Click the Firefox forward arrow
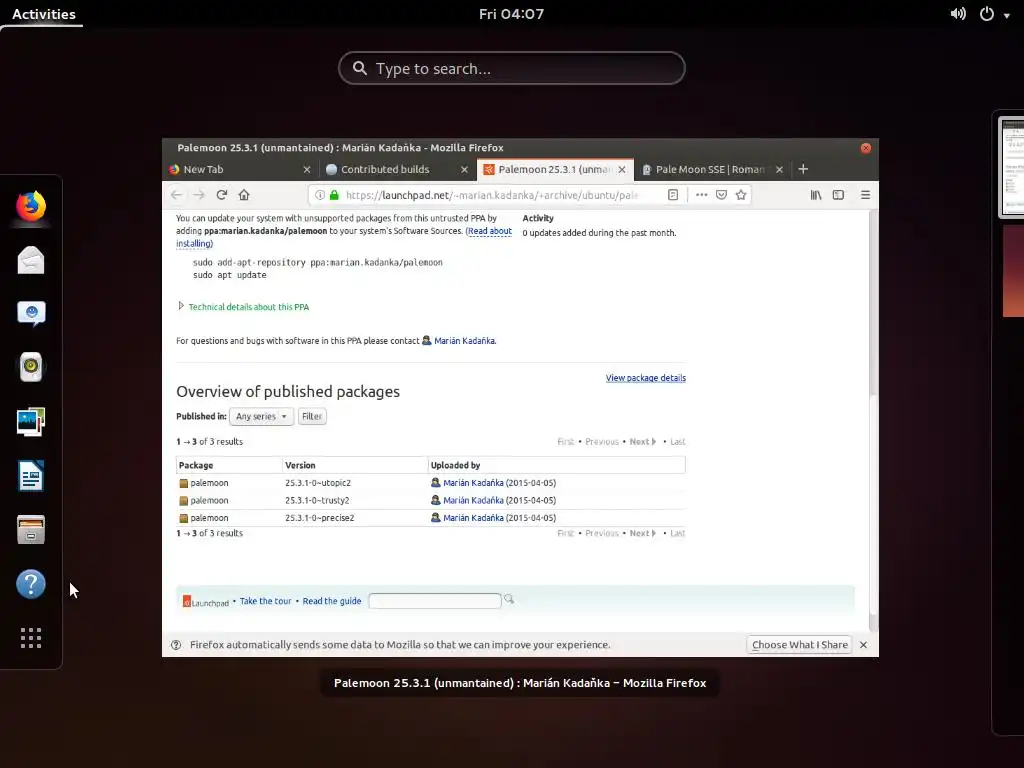This screenshot has width=1024, height=768. click(x=199, y=195)
